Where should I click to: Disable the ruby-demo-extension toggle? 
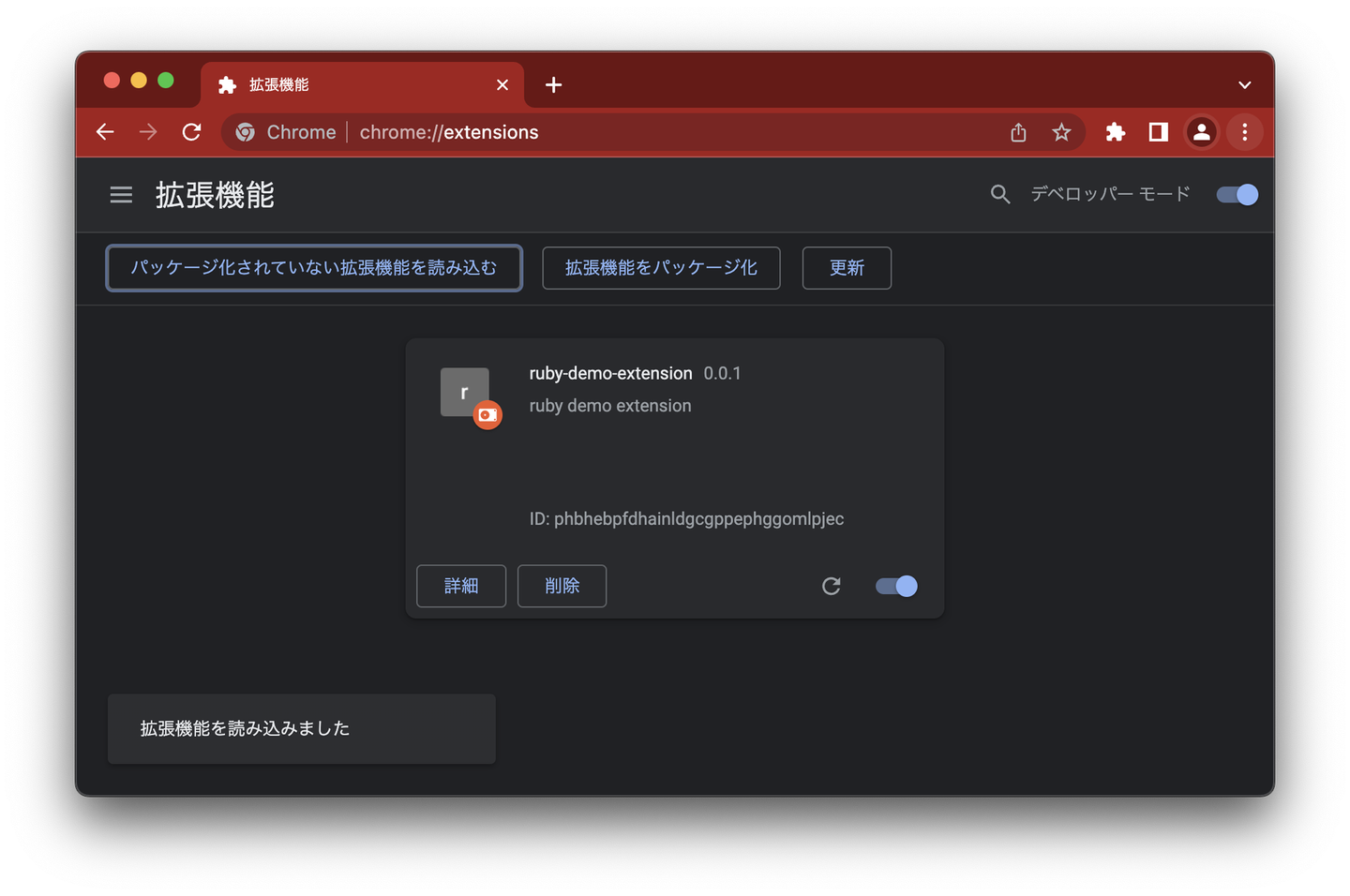tap(896, 586)
